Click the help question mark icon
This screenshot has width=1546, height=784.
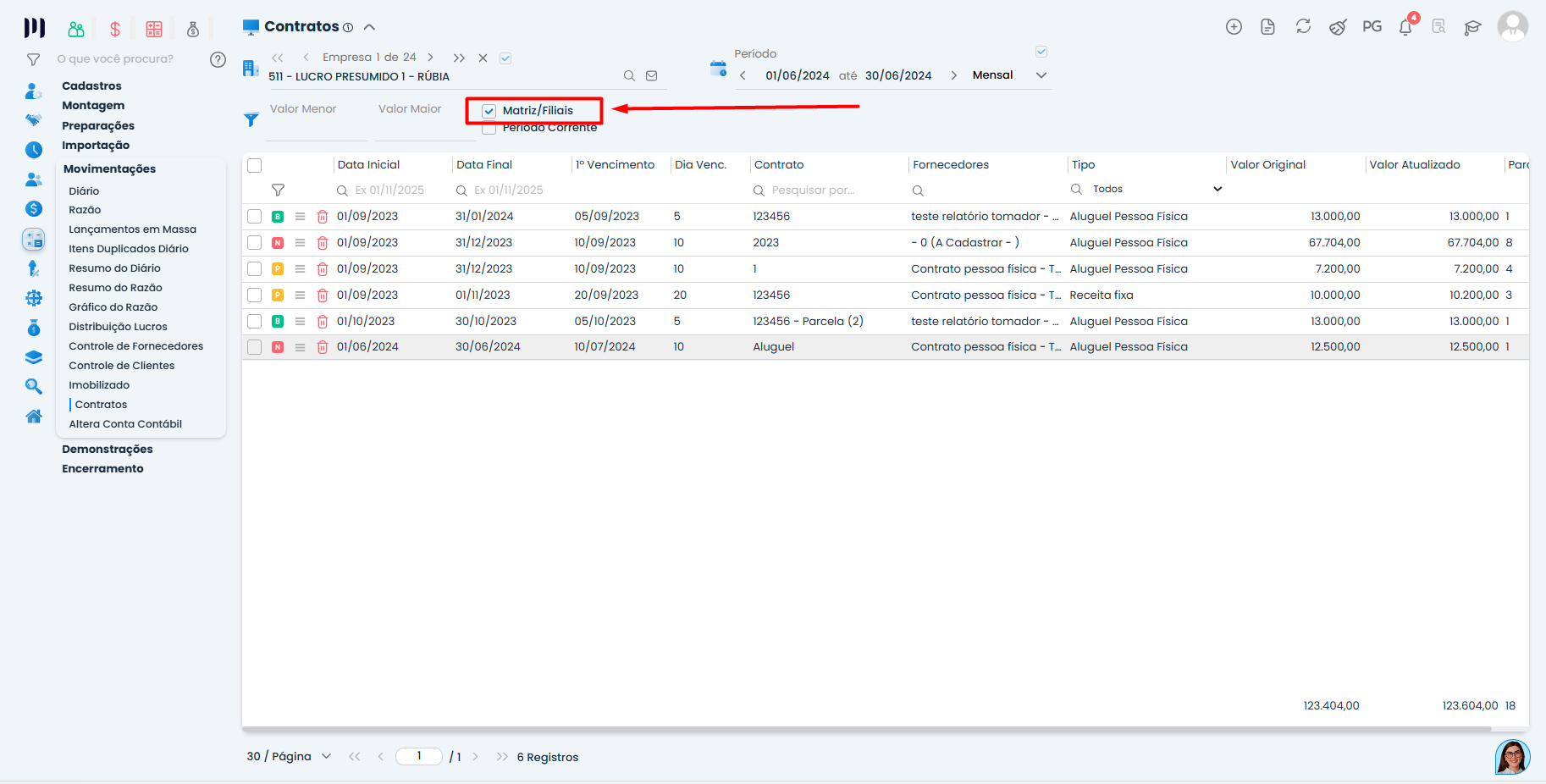(x=218, y=59)
